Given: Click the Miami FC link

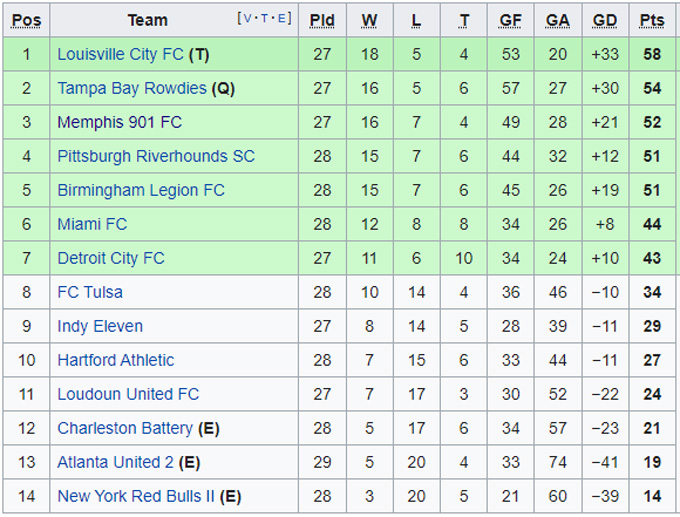Looking at the screenshot, I should click(x=92, y=224).
